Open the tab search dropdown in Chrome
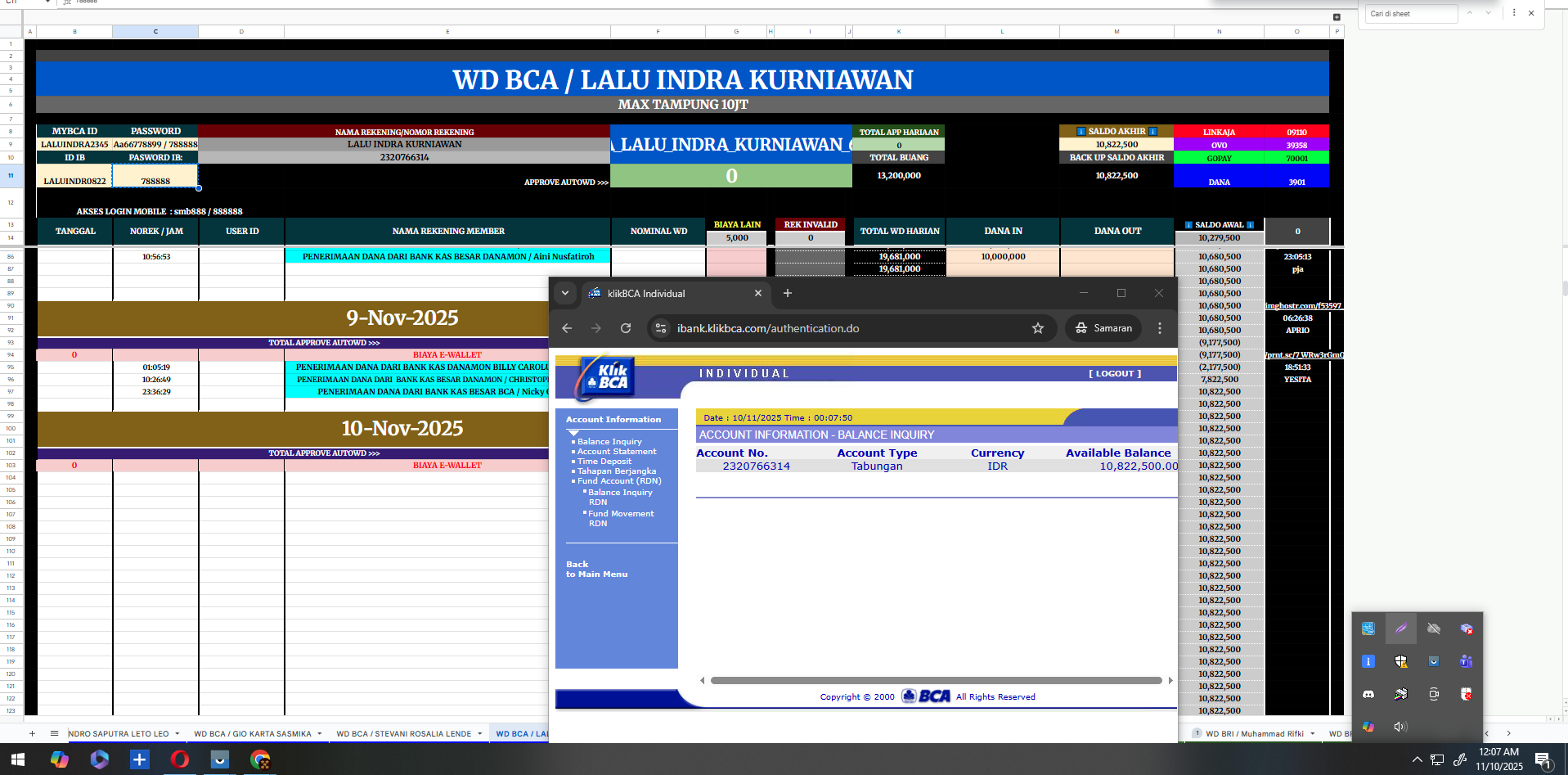 (x=564, y=293)
